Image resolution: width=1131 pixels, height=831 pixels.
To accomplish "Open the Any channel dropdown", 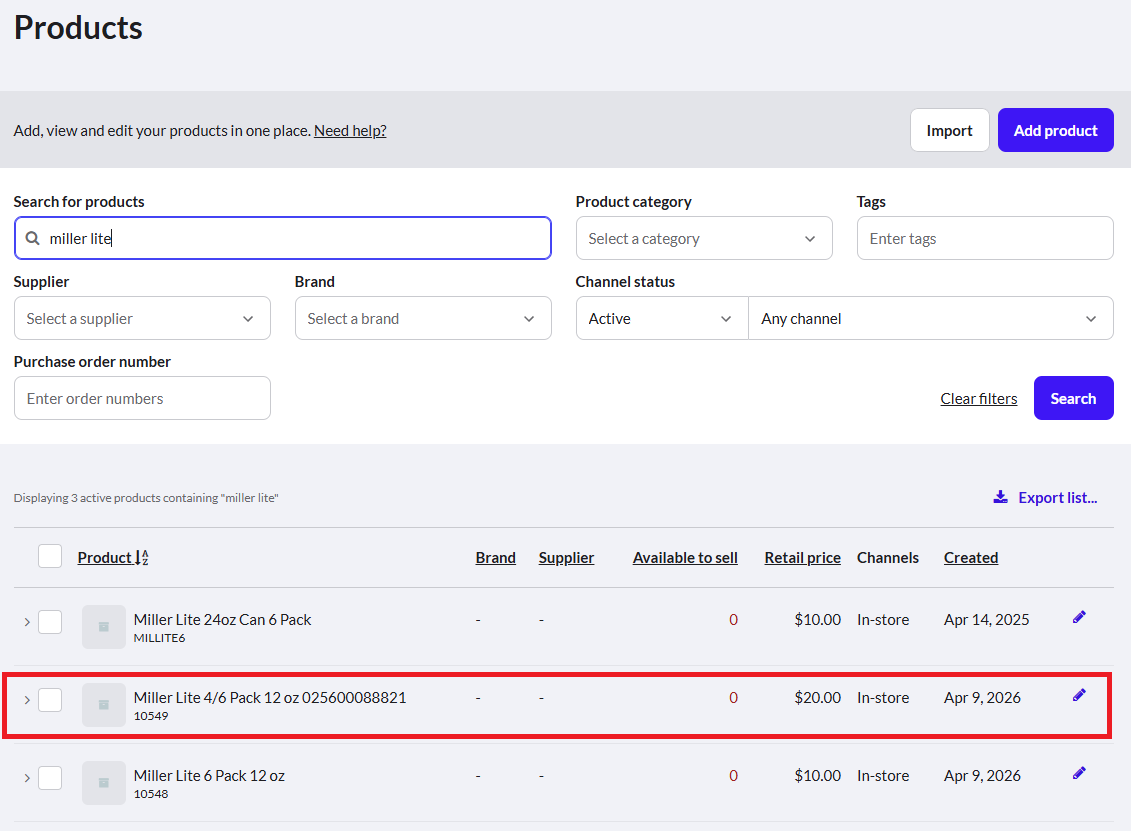I will (931, 318).
